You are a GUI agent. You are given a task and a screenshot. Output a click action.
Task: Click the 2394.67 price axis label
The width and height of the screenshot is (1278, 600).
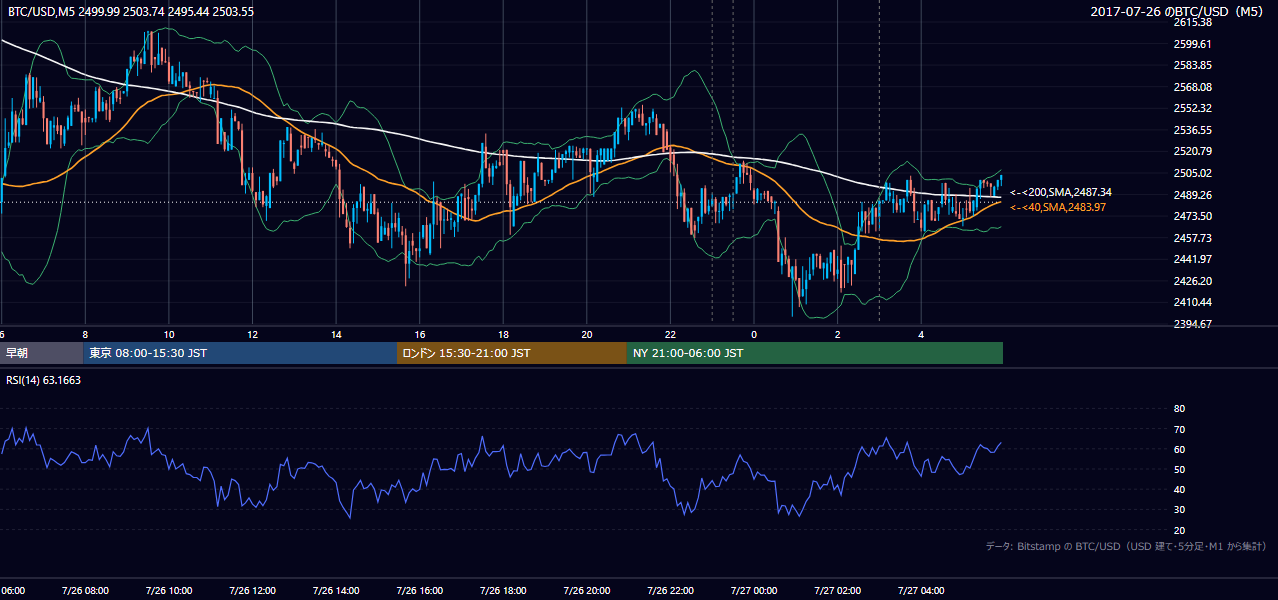coord(1192,324)
